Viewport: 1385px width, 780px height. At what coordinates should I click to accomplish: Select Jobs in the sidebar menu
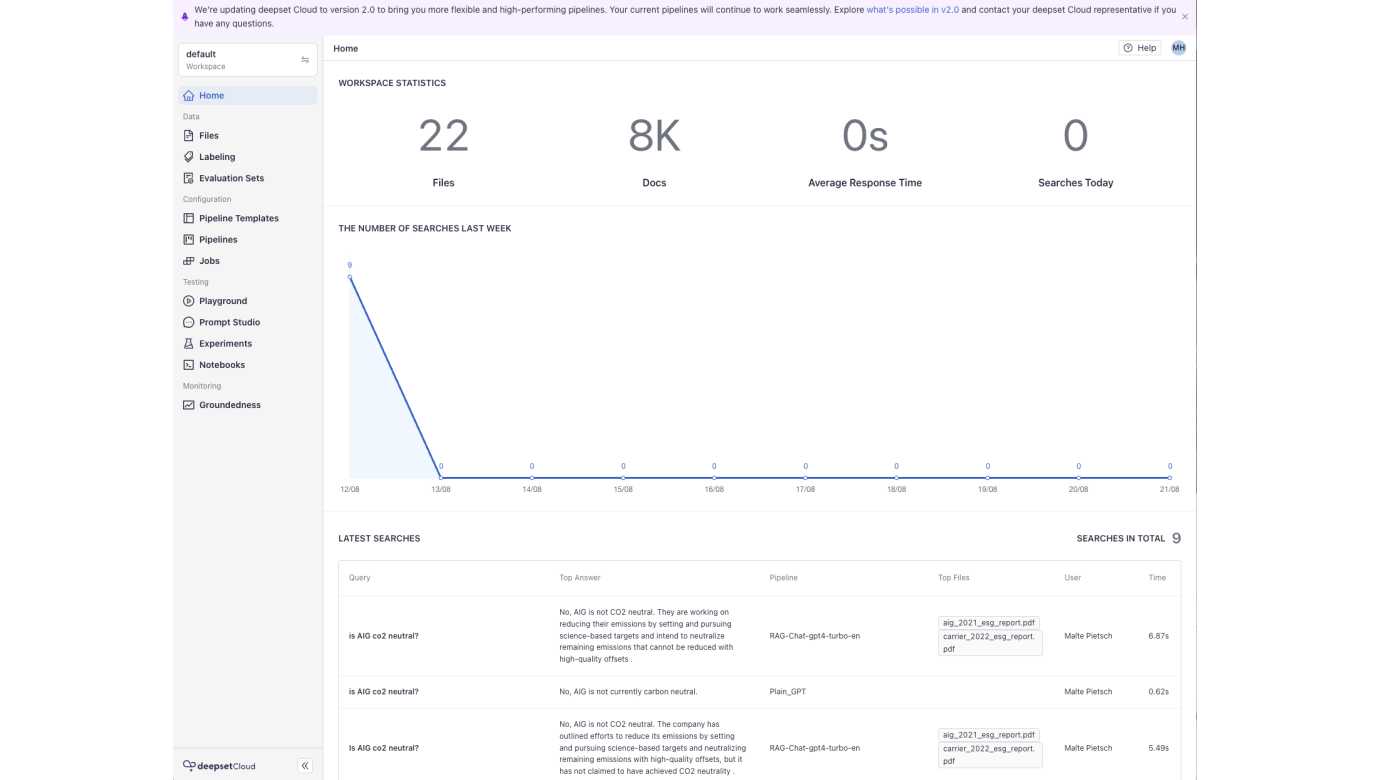click(209, 261)
